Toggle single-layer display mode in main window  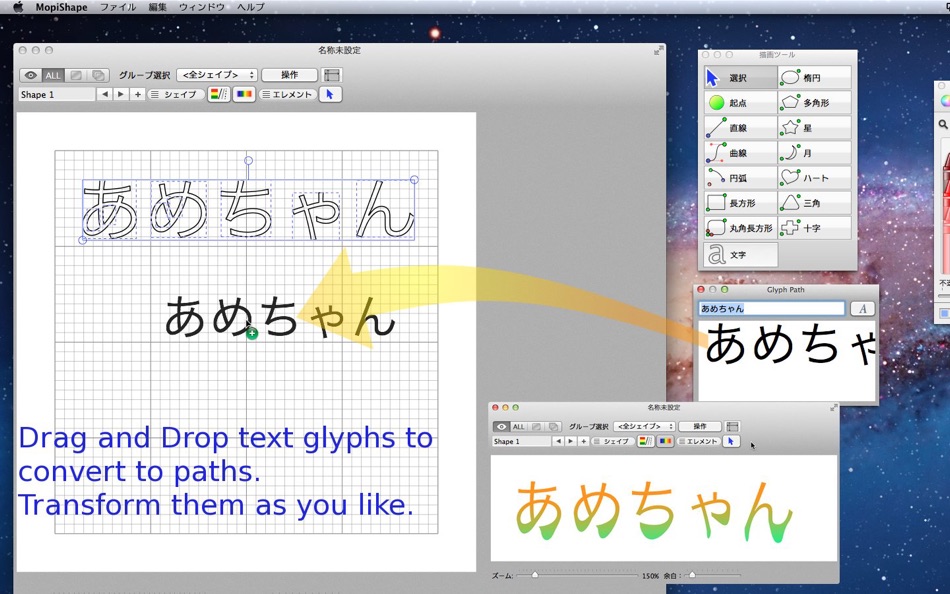(76, 75)
